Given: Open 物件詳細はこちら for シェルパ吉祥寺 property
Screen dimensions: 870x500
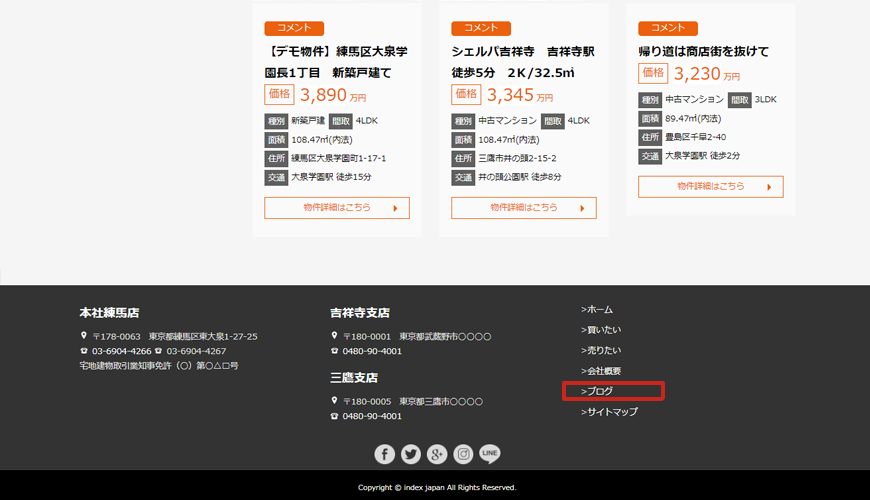Looking at the screenshot, I should pos(524,208).
